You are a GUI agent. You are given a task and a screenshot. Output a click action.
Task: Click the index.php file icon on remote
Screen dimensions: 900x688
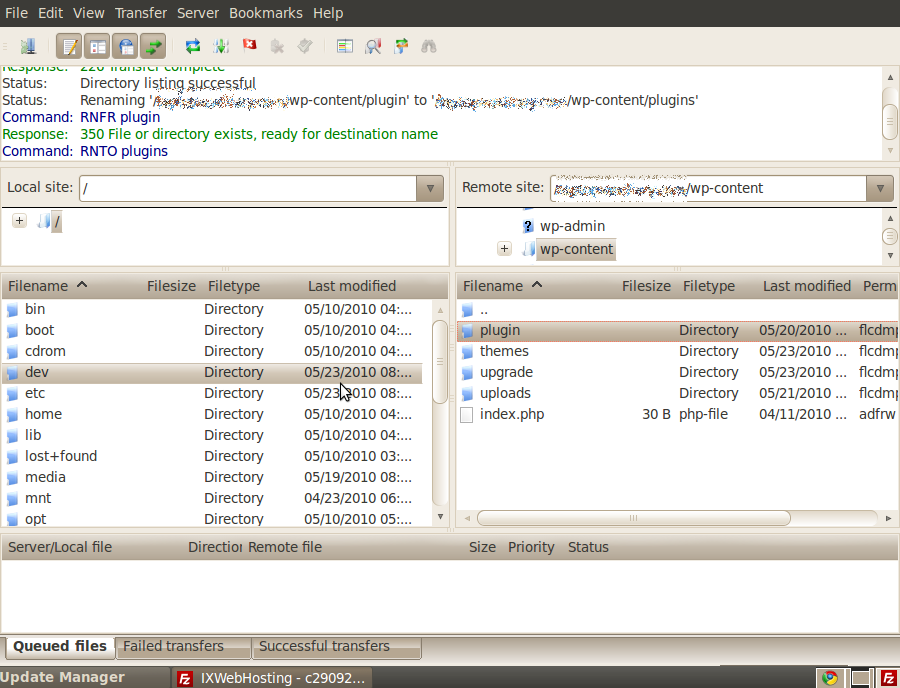467,415
